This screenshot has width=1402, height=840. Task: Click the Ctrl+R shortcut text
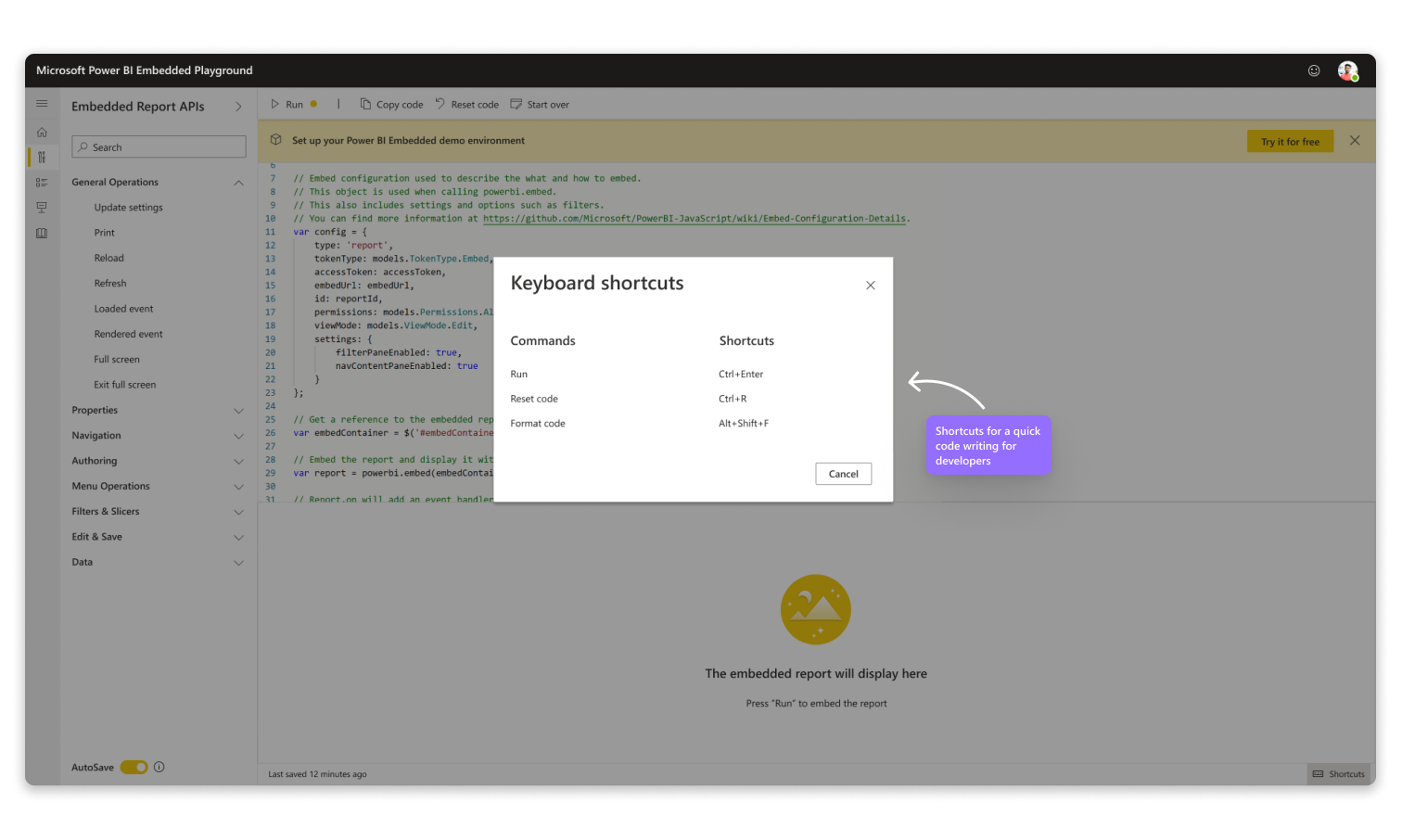tap(733, 399)
